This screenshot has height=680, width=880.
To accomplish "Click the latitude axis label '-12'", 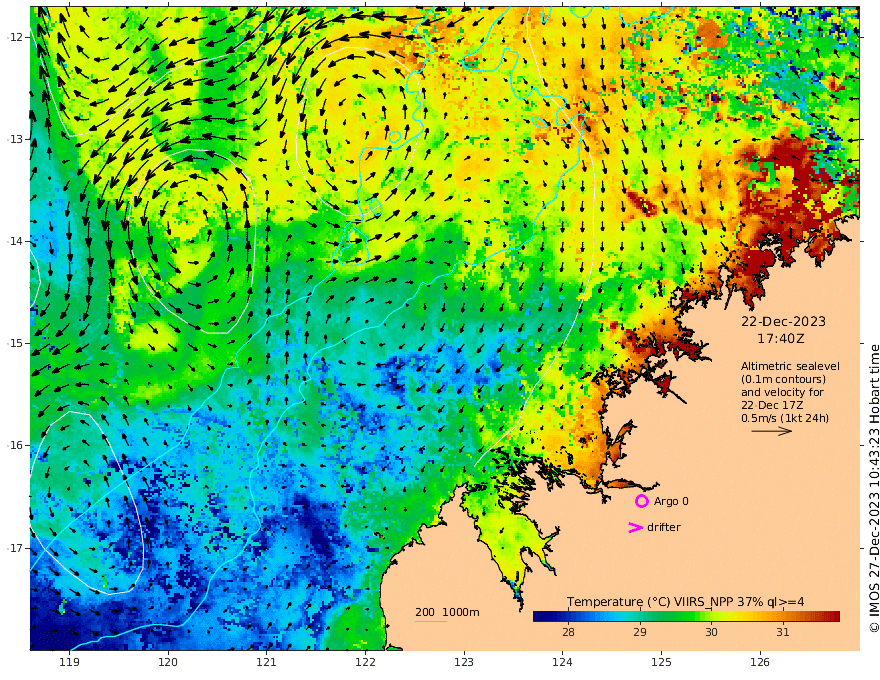I will tap(15, 37).
